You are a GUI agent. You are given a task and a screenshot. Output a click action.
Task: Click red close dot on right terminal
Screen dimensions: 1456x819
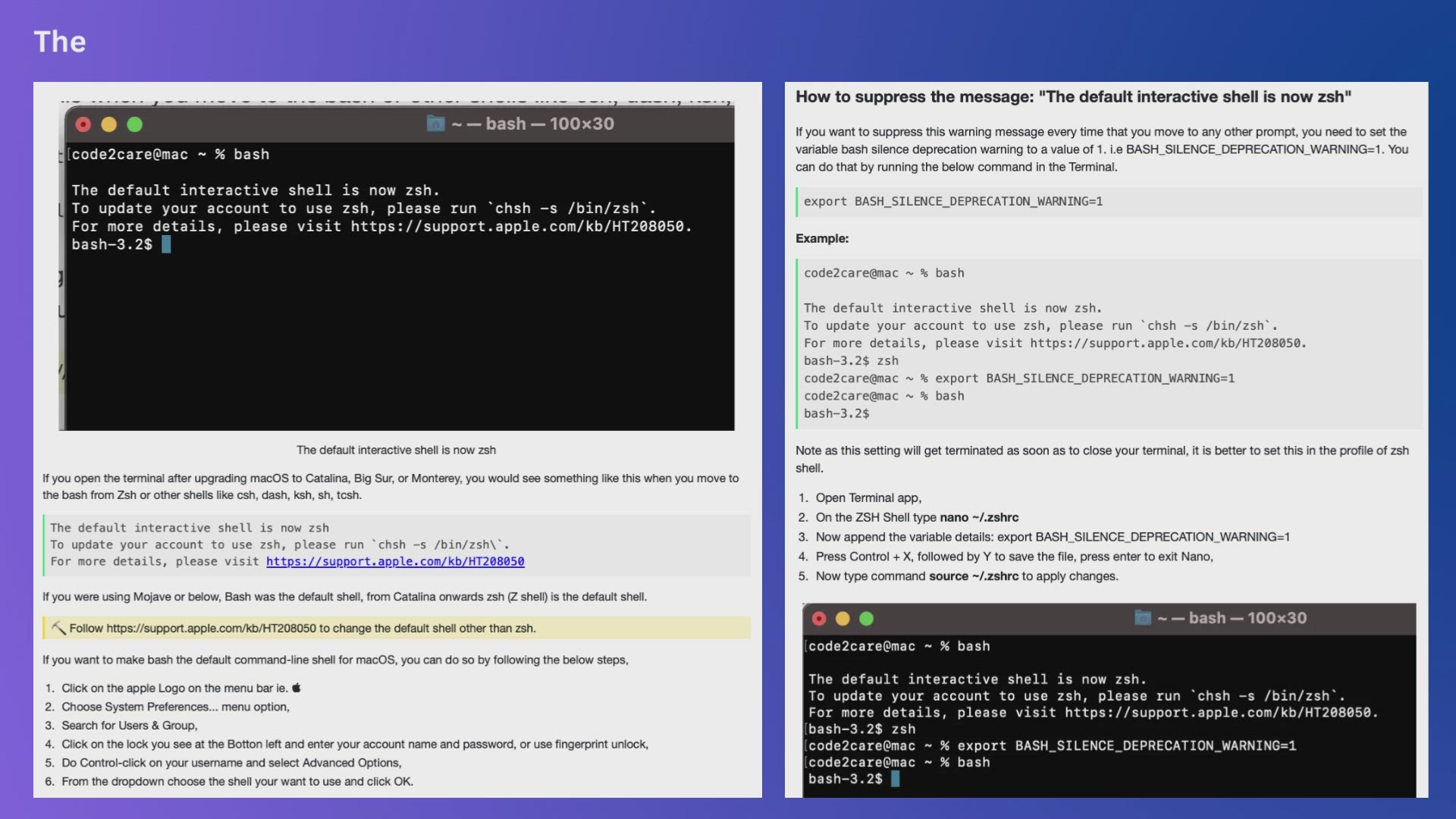pyautogui.click(x=819, y=619)
